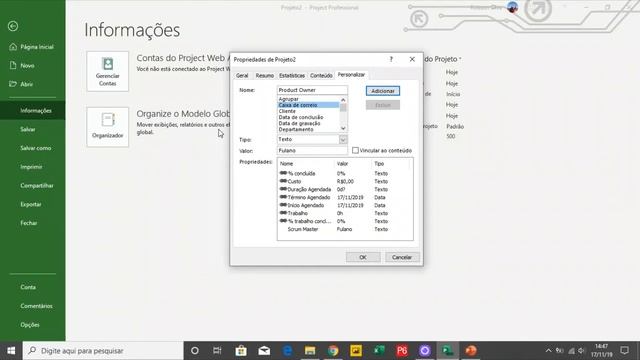Click Salvar como in the sidebar
The width and height of the screenshot is (640, 360).
36,148
